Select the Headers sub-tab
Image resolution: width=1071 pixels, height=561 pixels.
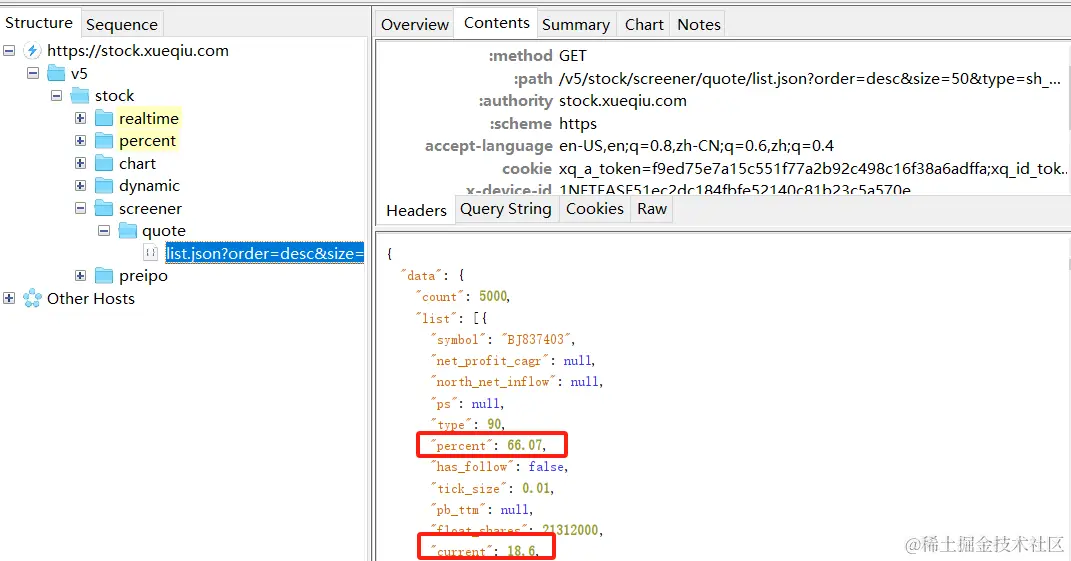416,210
